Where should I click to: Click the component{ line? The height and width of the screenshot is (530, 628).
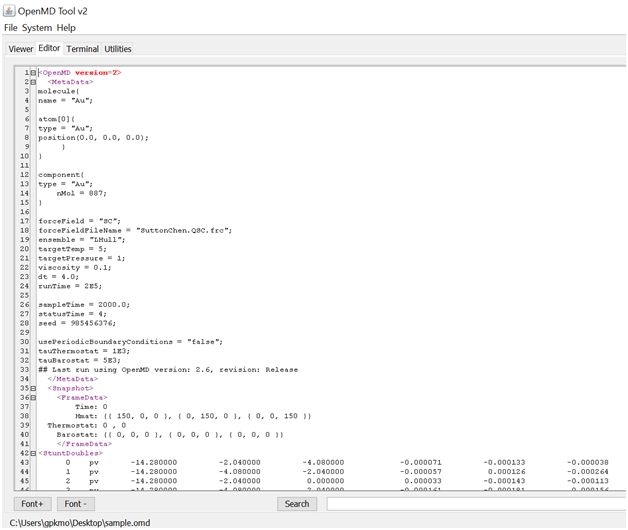tap(61, 175)
